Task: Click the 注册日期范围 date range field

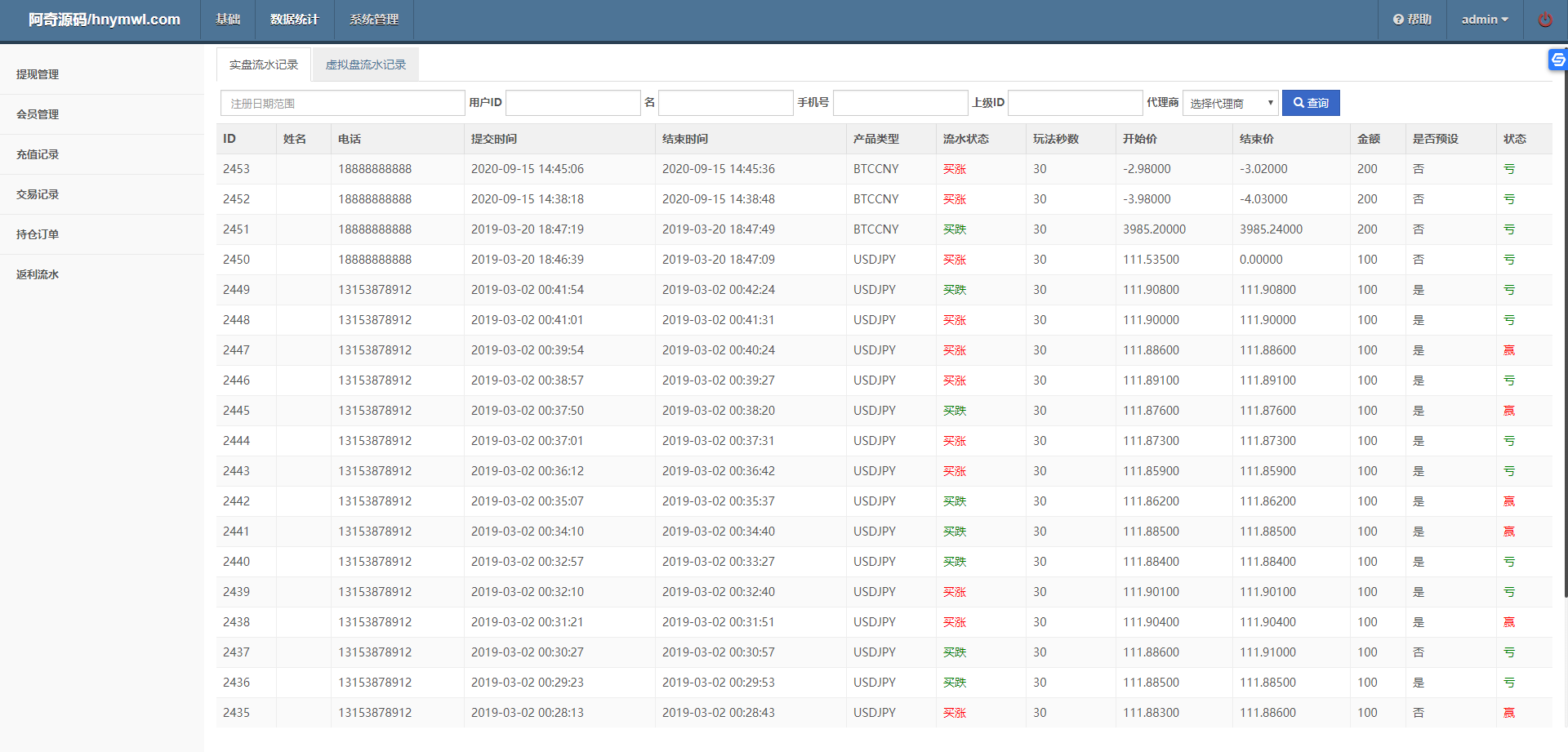Action: pyautogui.click(x=342, y=103)
